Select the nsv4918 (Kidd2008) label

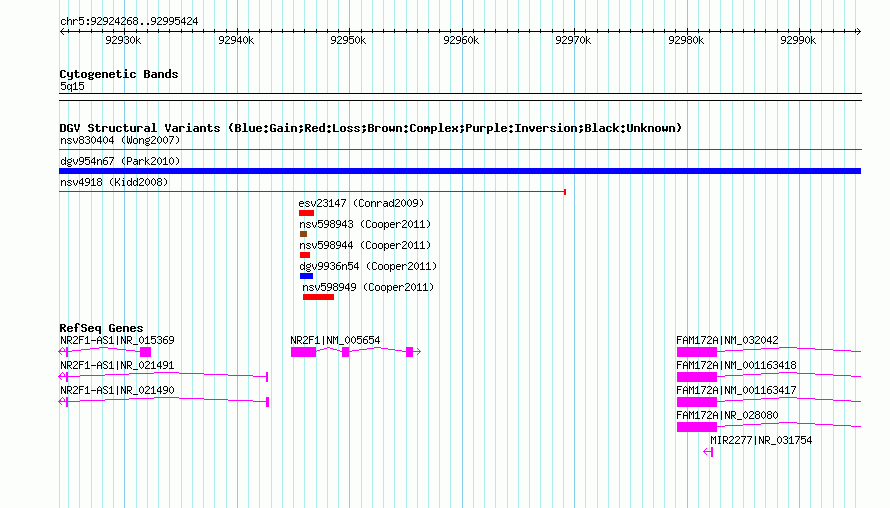click(x=114, y=182)
